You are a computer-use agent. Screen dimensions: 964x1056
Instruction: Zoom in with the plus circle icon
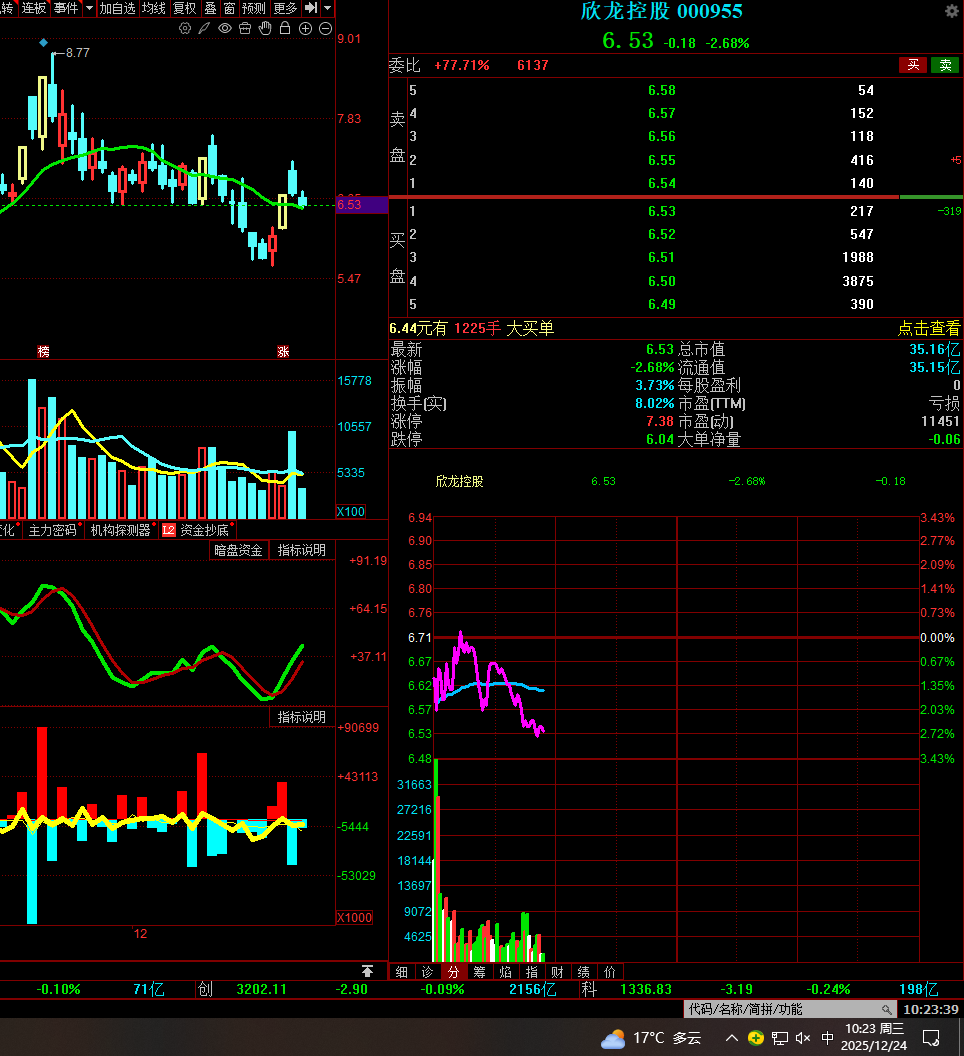[x=305, y=28]
